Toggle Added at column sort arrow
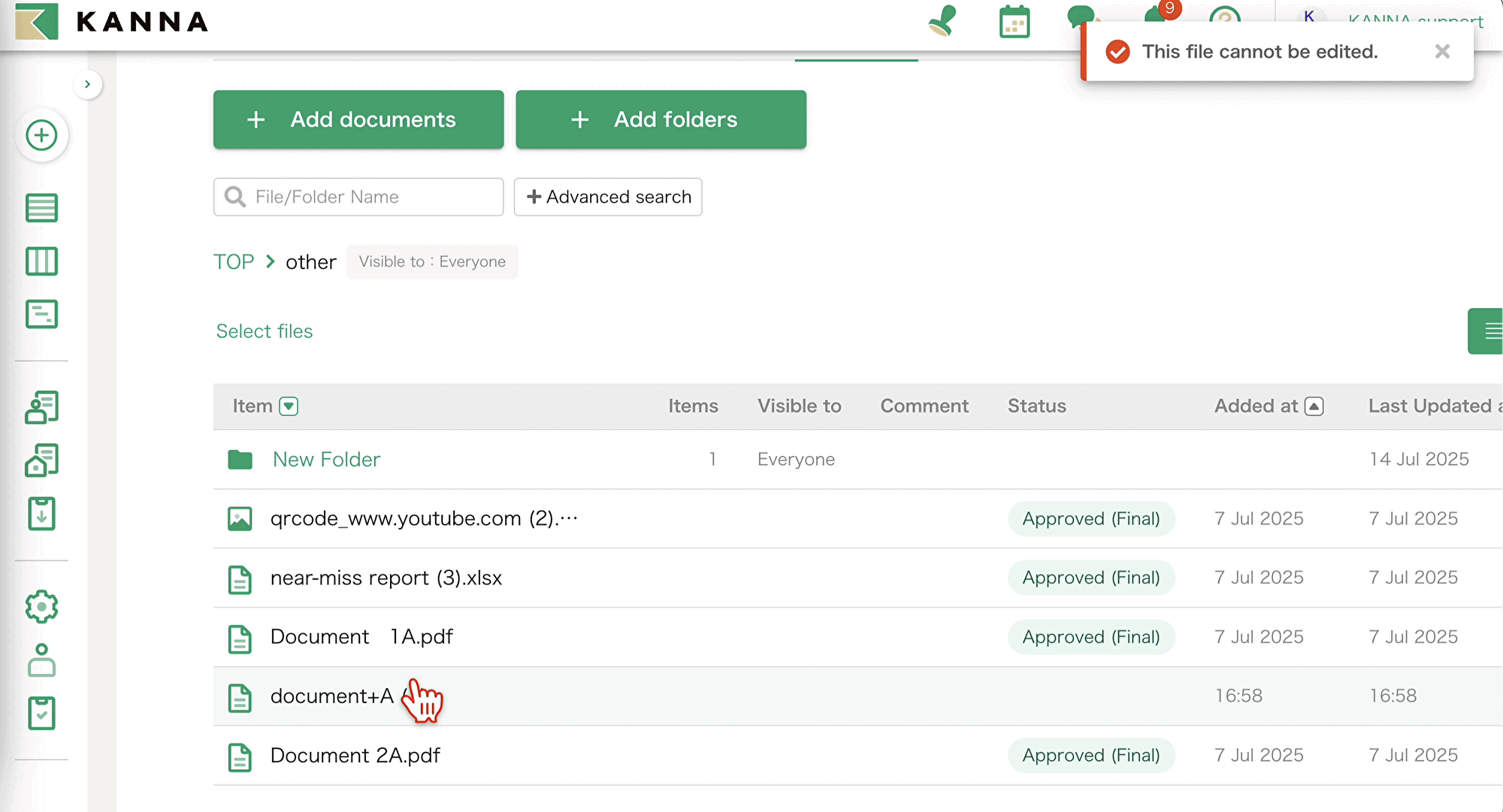 click(1314, 406)
